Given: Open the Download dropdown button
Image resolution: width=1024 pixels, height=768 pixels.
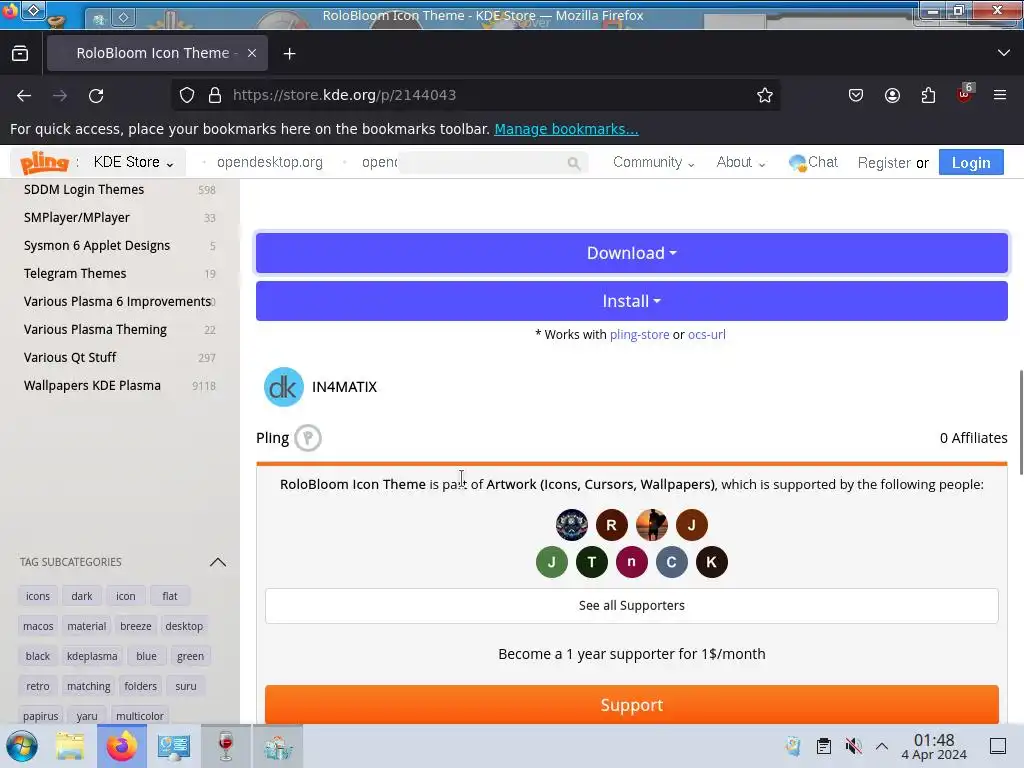Looking at the screenshot, I should tap(632, 253).
